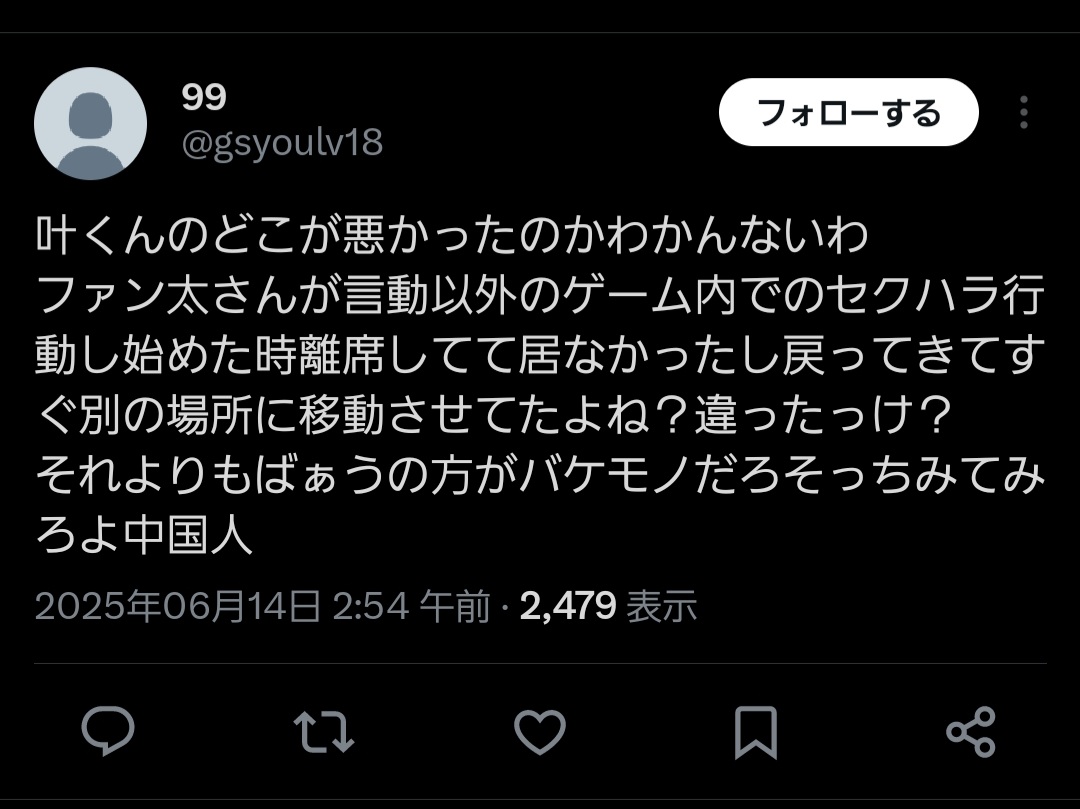Select the tweet line starting 動し始めた時離席
This screenshot has width=1080, height=809.
coord(537,356)
